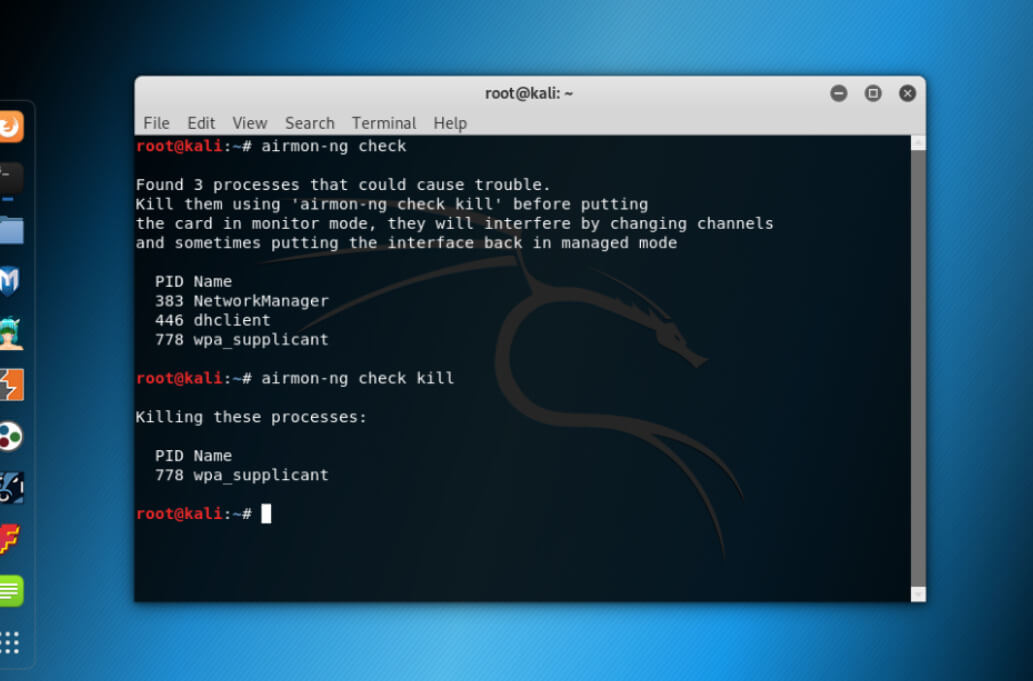
Task: Click 'airmon-ng check kill' command line
Action: pos(358,379)
